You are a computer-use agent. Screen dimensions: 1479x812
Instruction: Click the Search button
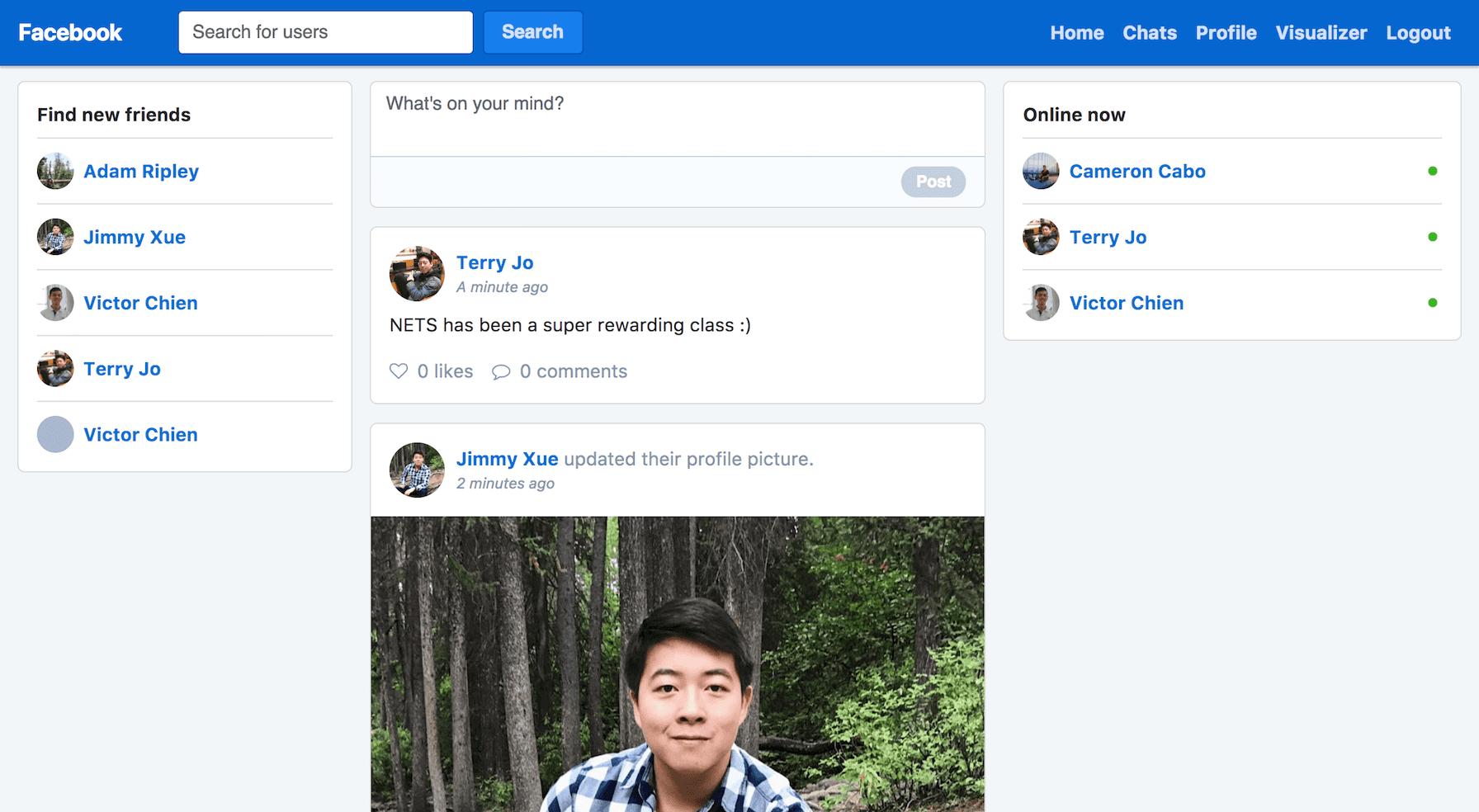click(532, 32)
